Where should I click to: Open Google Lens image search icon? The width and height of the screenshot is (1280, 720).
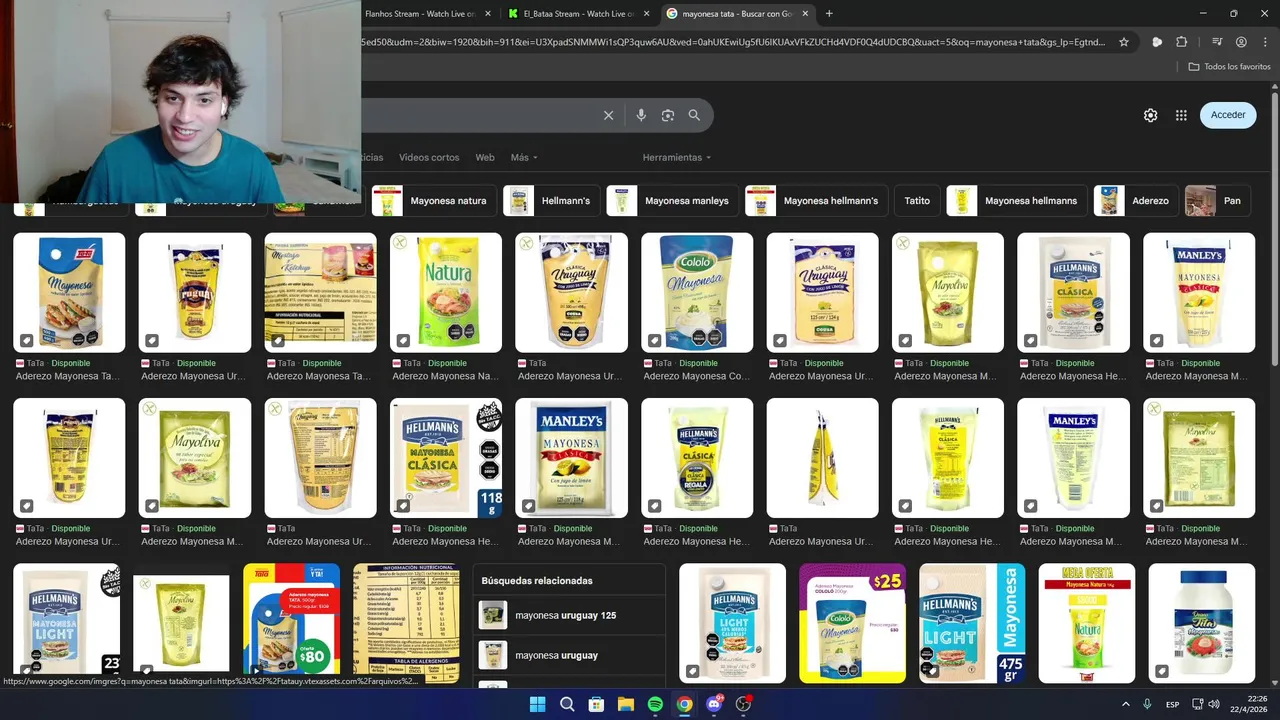point(668,115)
